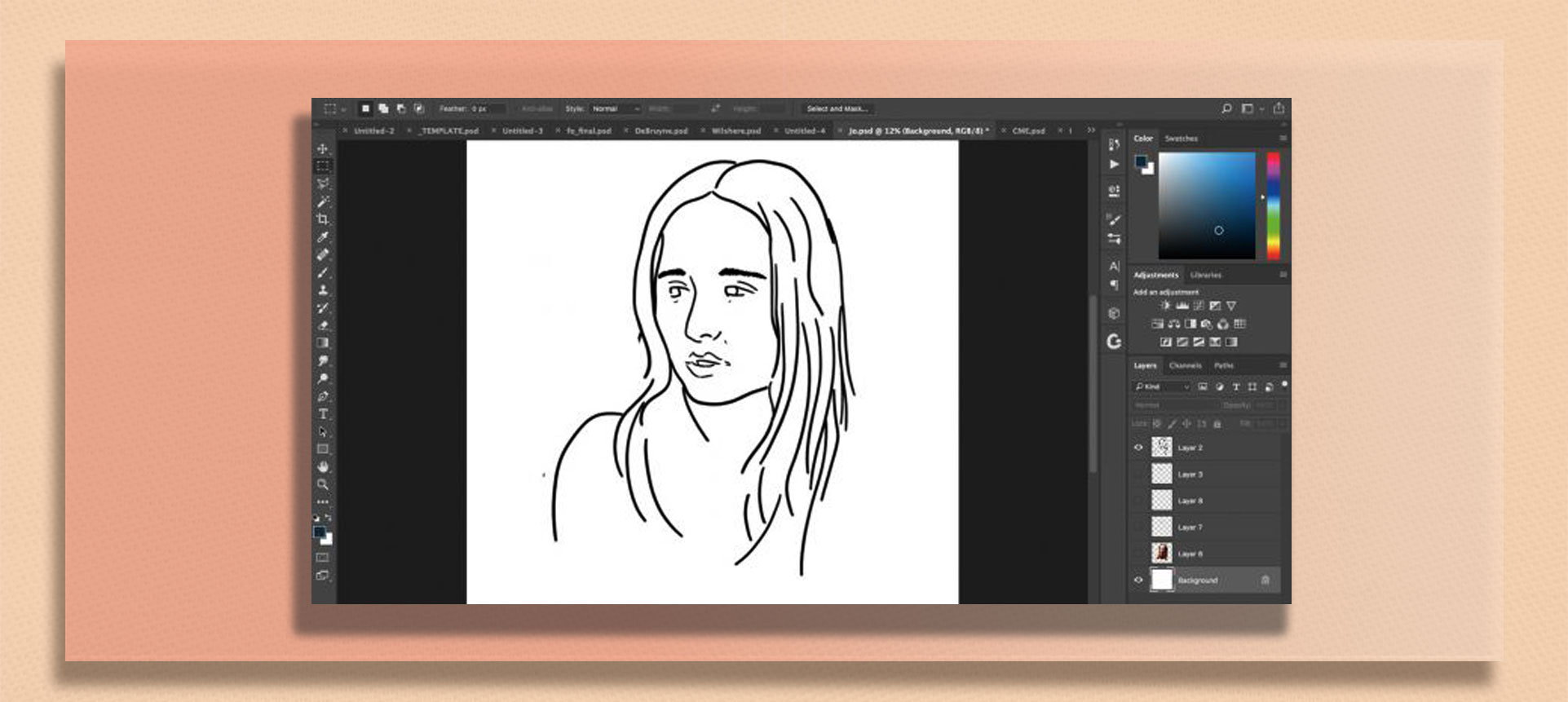1568x702 pixels.
Task: Add a Vibrance triangle adjustment
Action: tap(1231, 306)
